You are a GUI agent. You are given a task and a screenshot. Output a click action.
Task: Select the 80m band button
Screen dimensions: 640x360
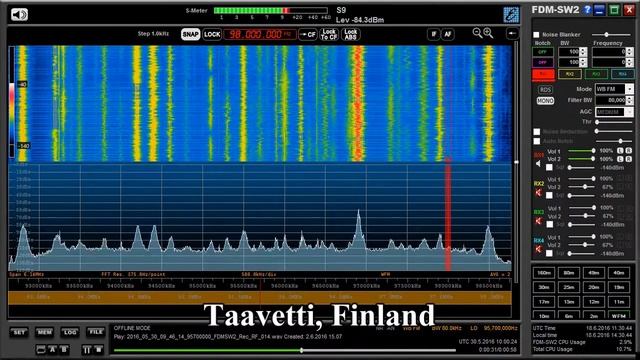[569, 273]
